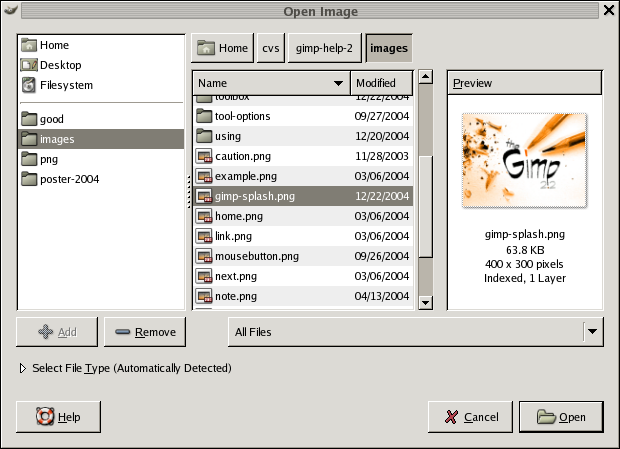
Task: Click the Filesystem drive icon
Action: (x=29, y=85)
